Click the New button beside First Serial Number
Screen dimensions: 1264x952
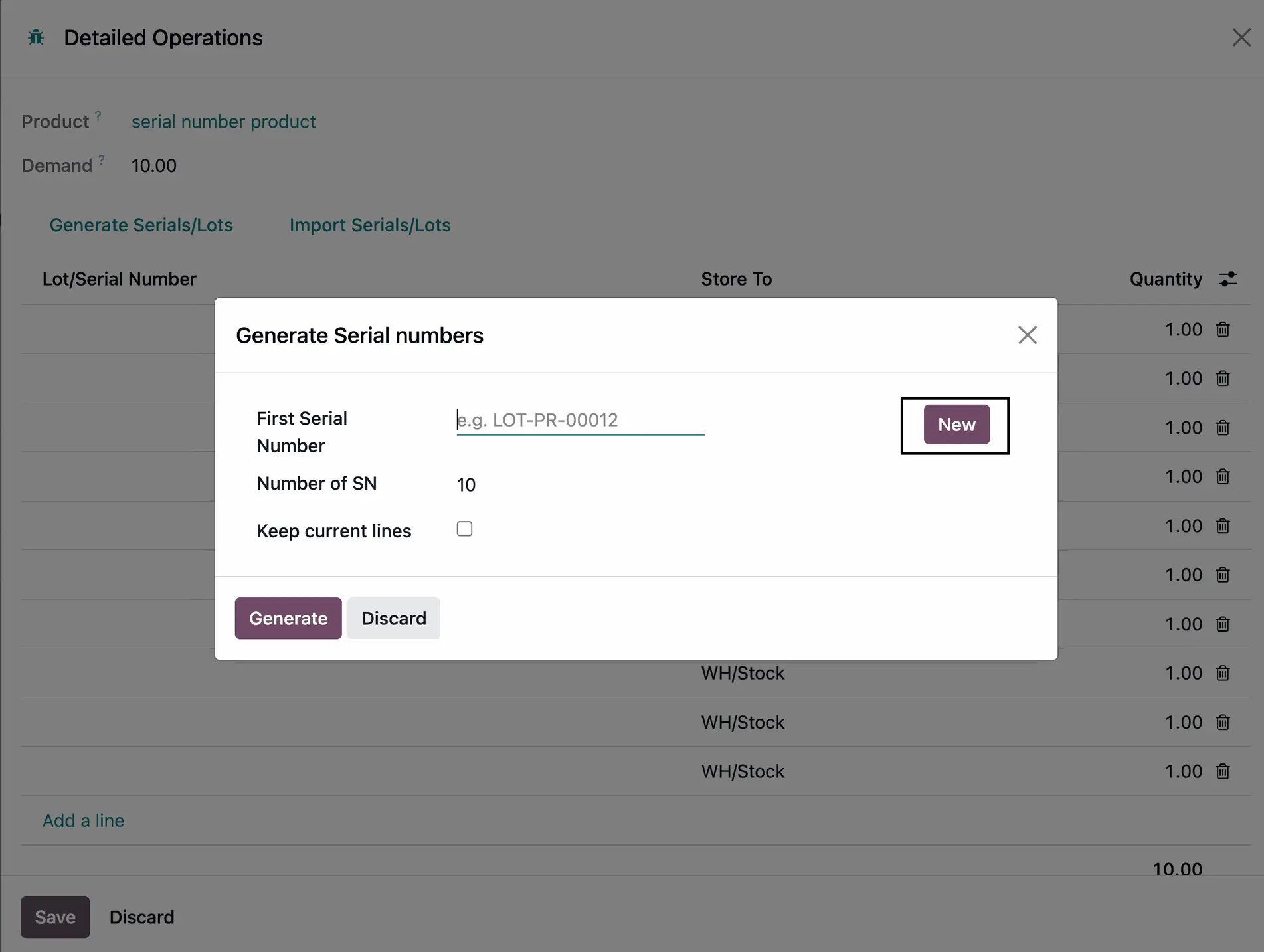click(x=956, y=425)
